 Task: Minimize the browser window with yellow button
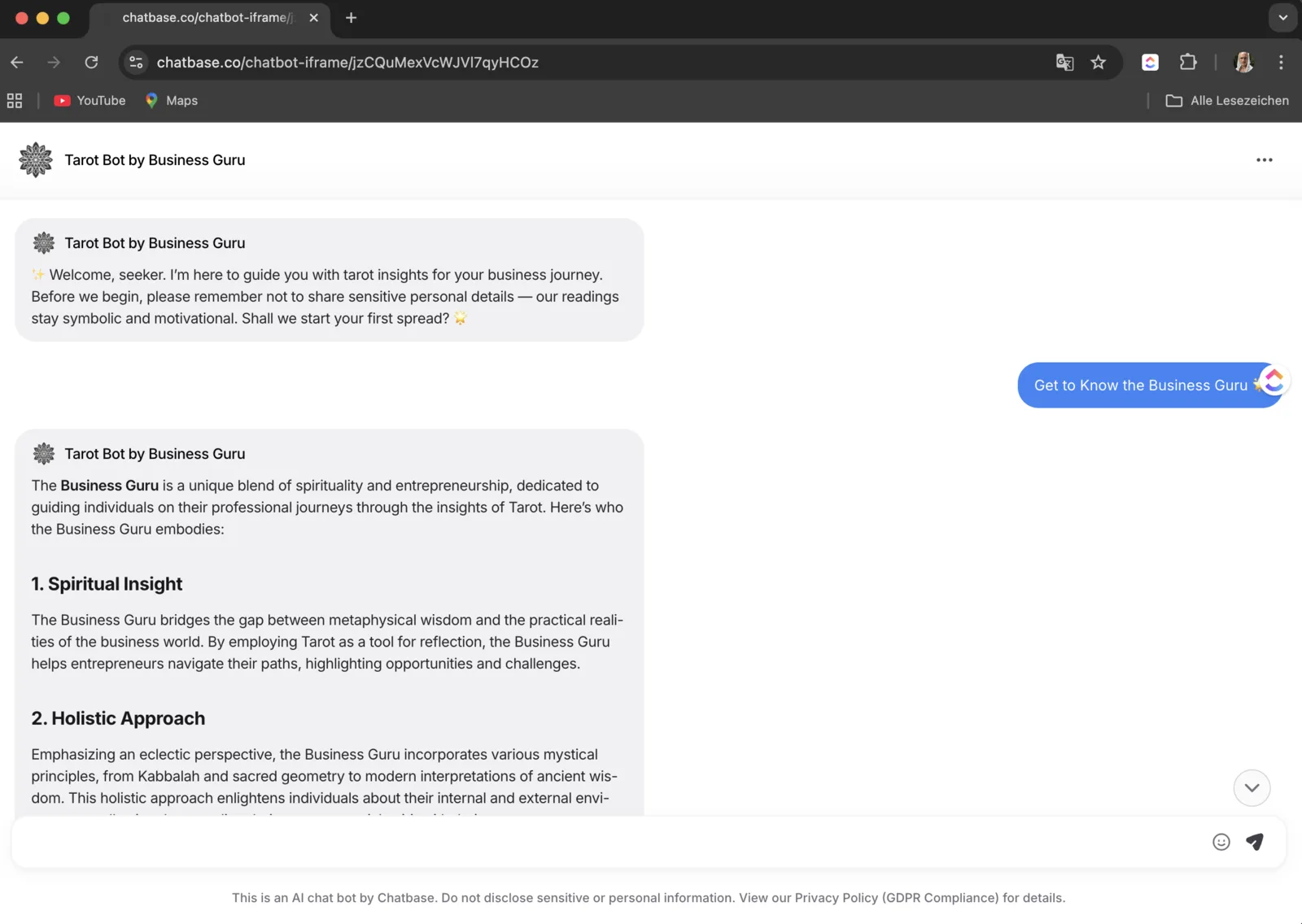42,18
